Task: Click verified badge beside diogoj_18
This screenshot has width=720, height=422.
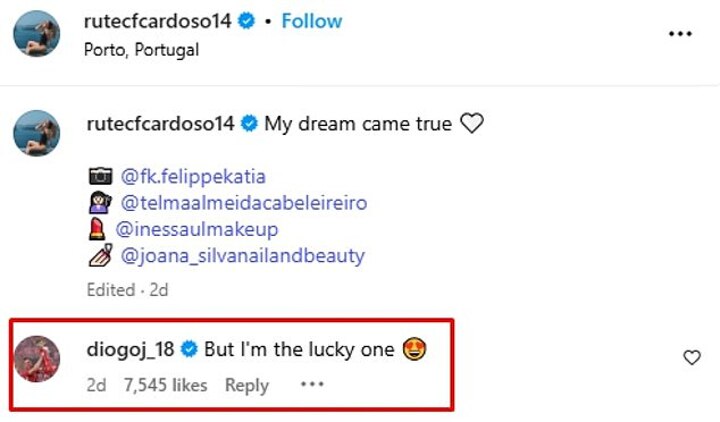Action: click(x=189, y=350)
